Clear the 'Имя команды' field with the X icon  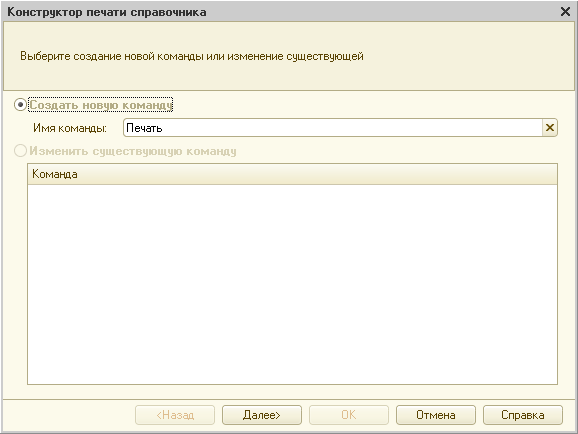pyautogui.click(x=550, y=128)
